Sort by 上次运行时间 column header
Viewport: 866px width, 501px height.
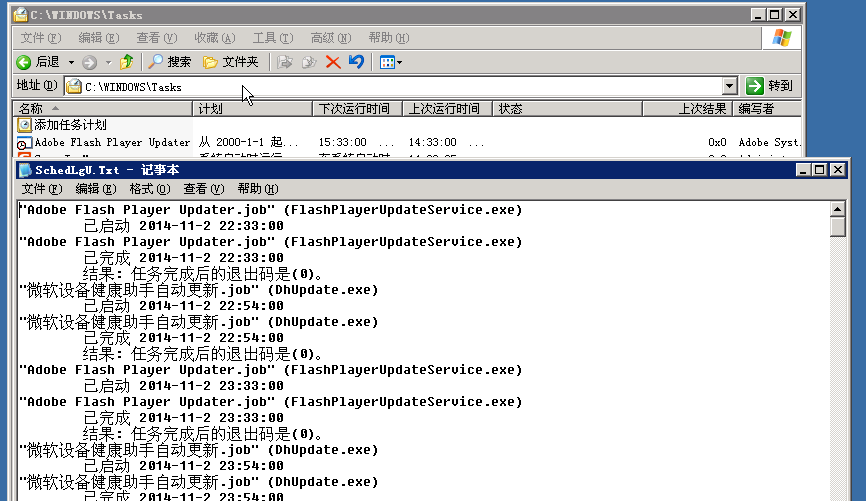coord(447,109)
